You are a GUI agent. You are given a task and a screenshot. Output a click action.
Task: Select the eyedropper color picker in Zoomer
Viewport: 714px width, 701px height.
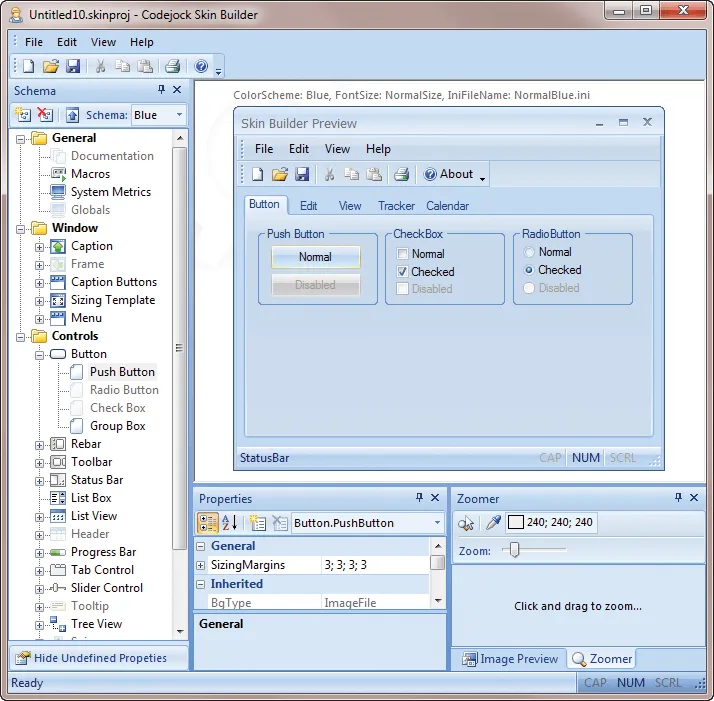click(x=492, y=523)
